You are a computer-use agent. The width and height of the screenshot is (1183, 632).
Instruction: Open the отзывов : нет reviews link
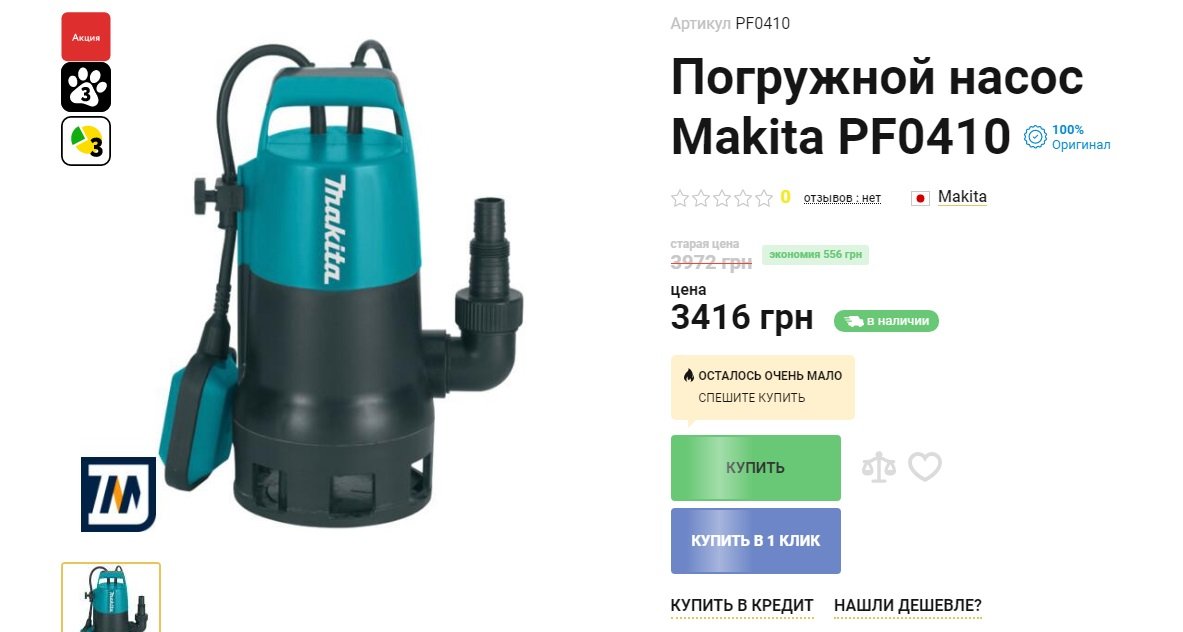point(842,198)
